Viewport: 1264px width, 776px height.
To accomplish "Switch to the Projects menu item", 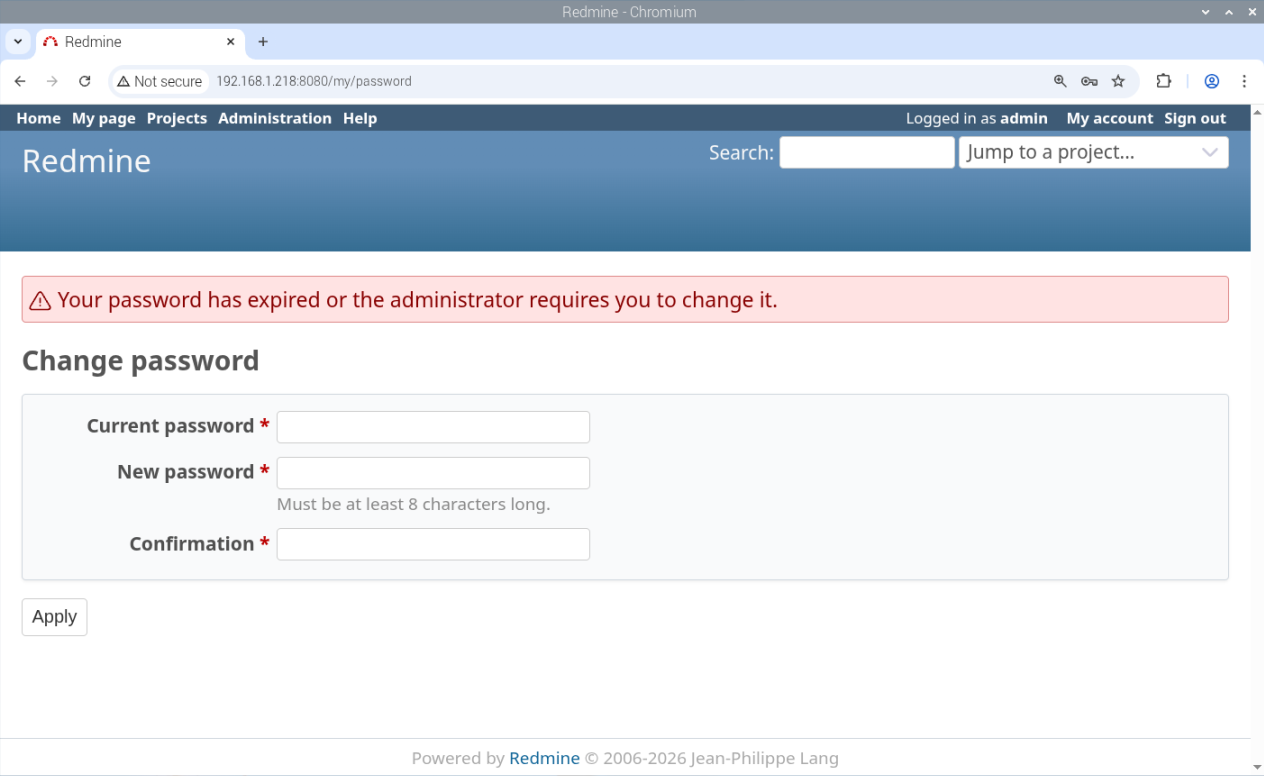I will coord(176,118).
